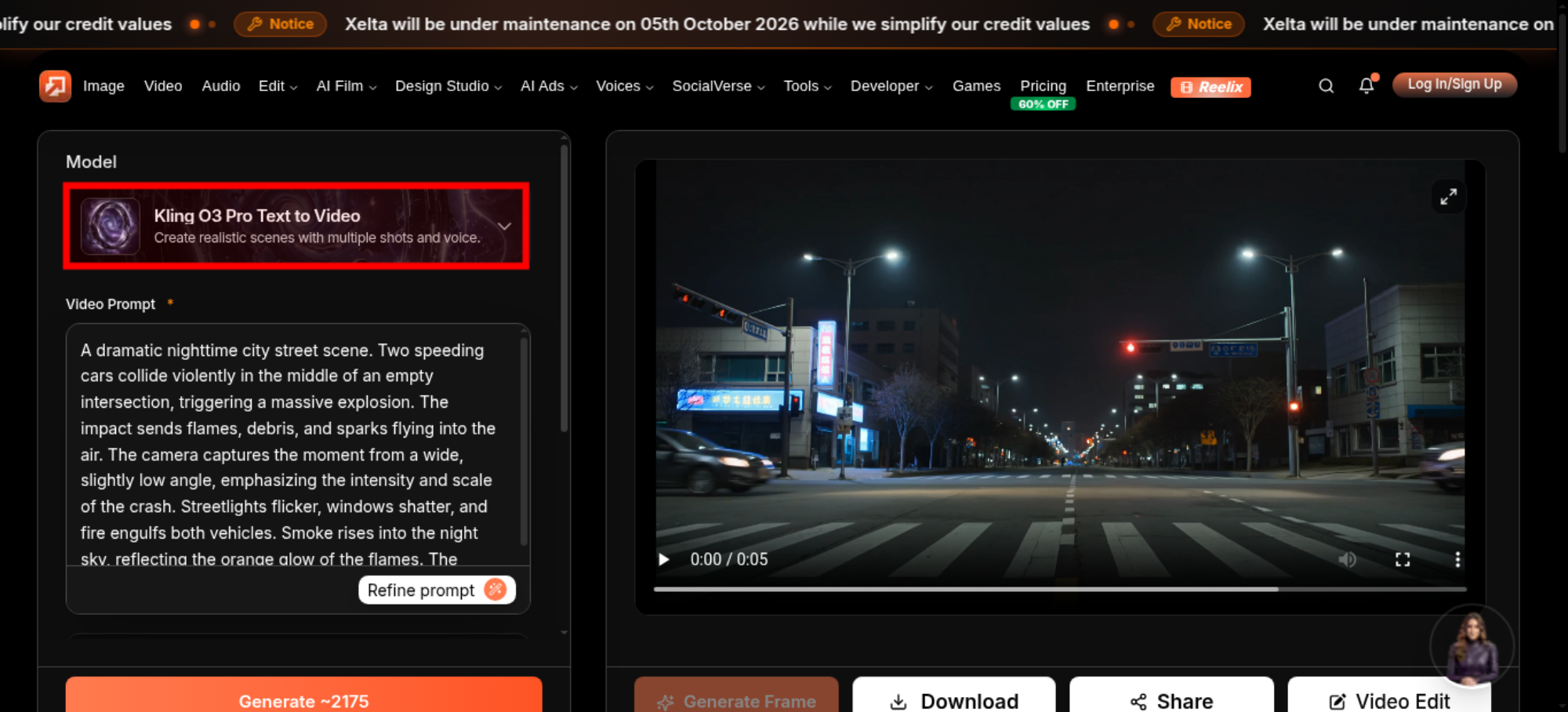1568x712 pixels.
Task: Expand the Kling O3 Pro model dropdown
Action: tap(296, 226)
